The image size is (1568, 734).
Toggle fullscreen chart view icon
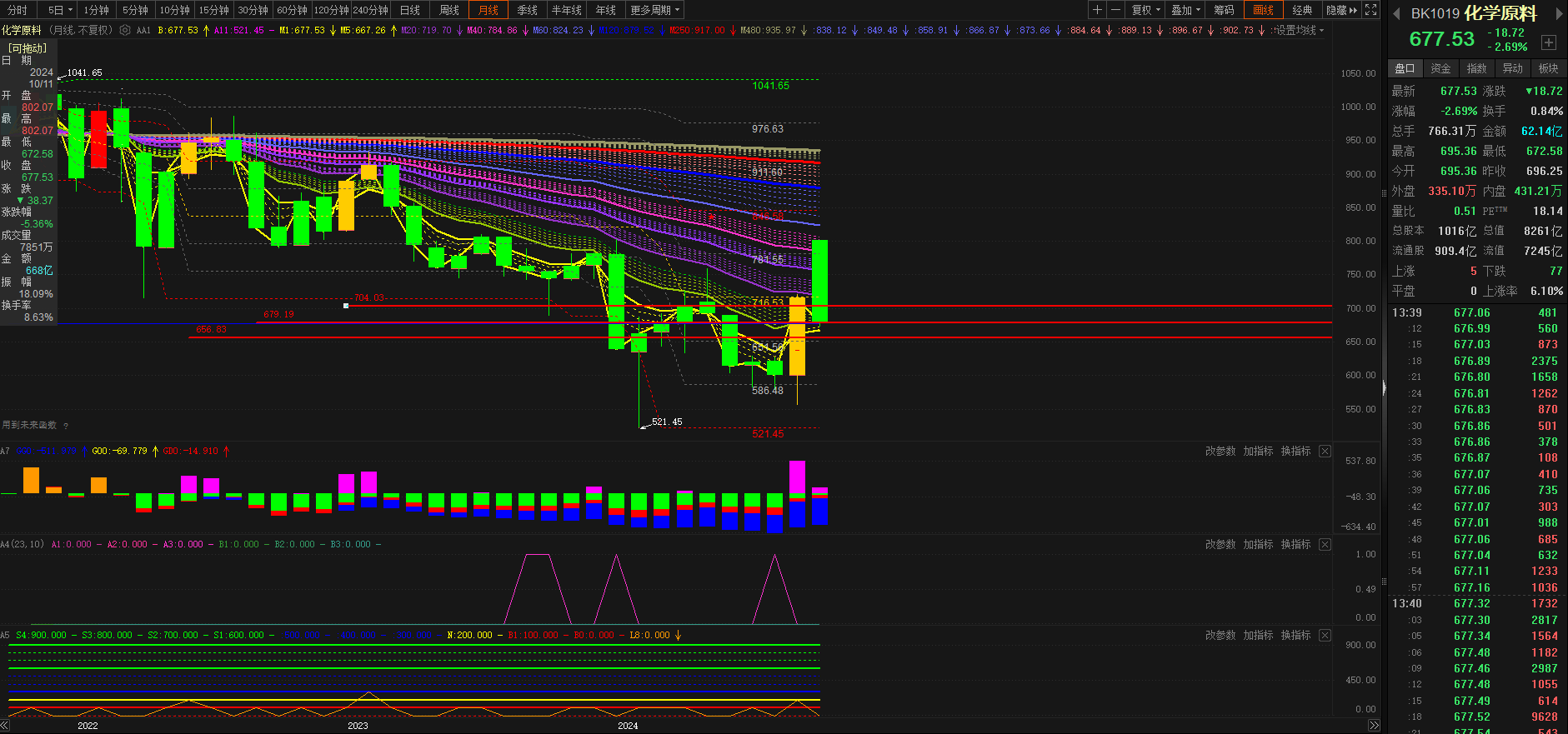pyautogui.click(x=1370, y=10)
